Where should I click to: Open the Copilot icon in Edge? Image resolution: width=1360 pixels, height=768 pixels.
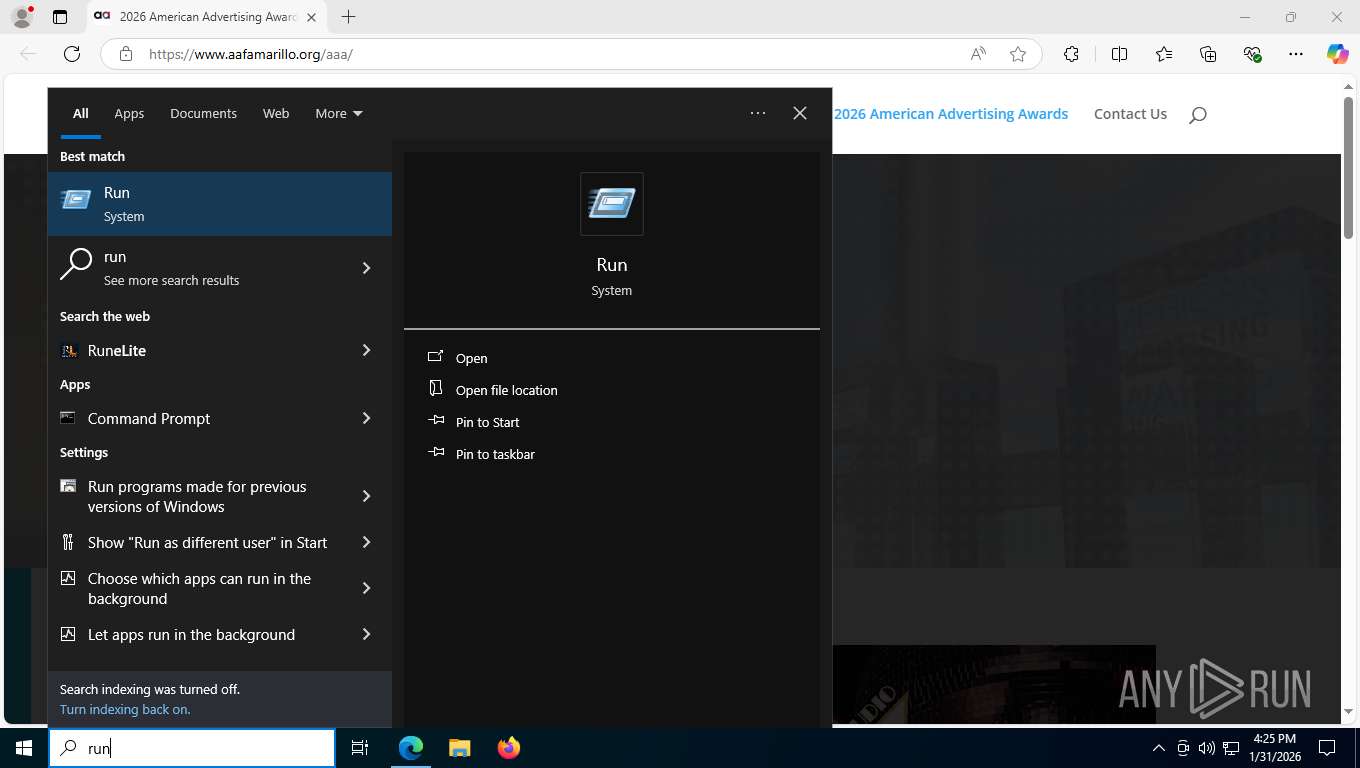point(1338,54)
